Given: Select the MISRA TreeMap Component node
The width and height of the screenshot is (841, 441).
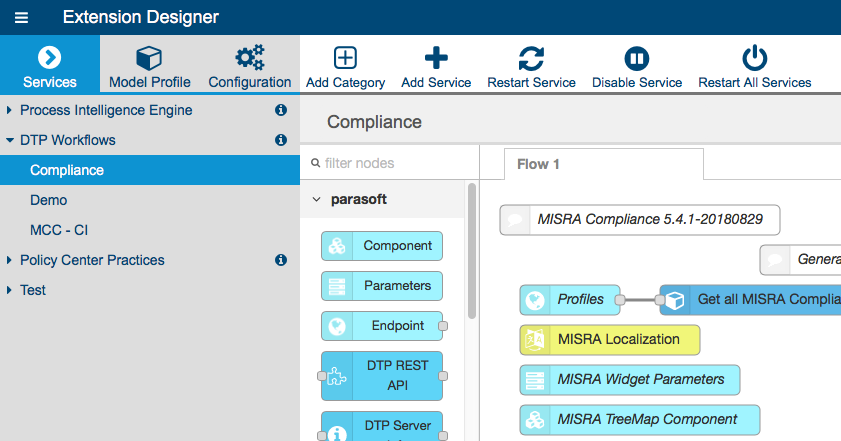Looking at the screenshot, I should pyautogui.click(x=639, y=420).
